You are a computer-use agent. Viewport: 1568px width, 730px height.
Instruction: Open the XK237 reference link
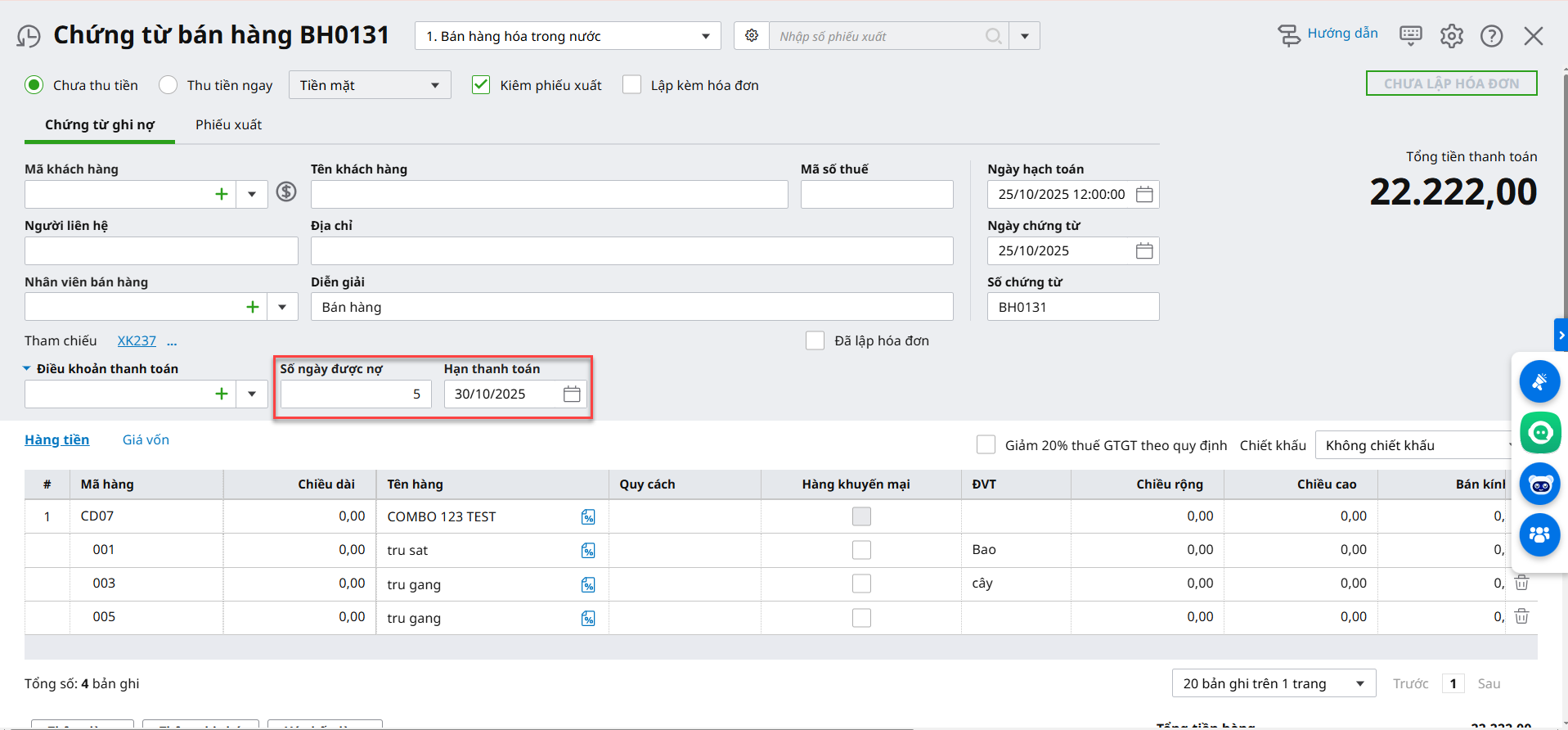click(x=137, y=340)
